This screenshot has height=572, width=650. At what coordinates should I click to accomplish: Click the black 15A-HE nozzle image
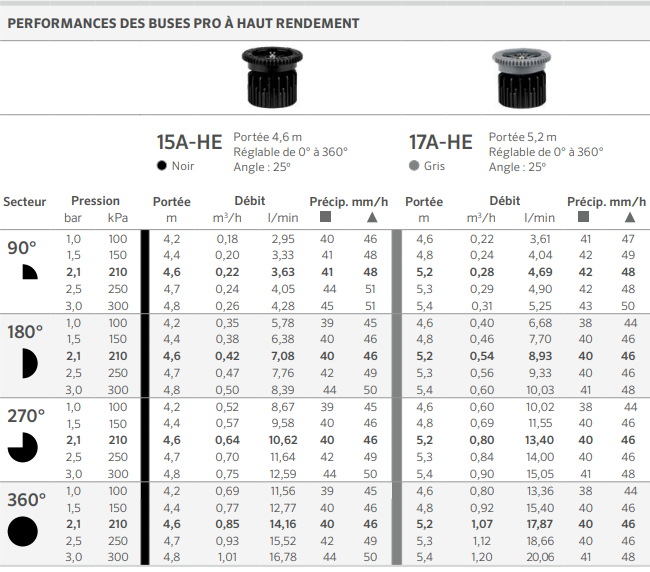272,77
